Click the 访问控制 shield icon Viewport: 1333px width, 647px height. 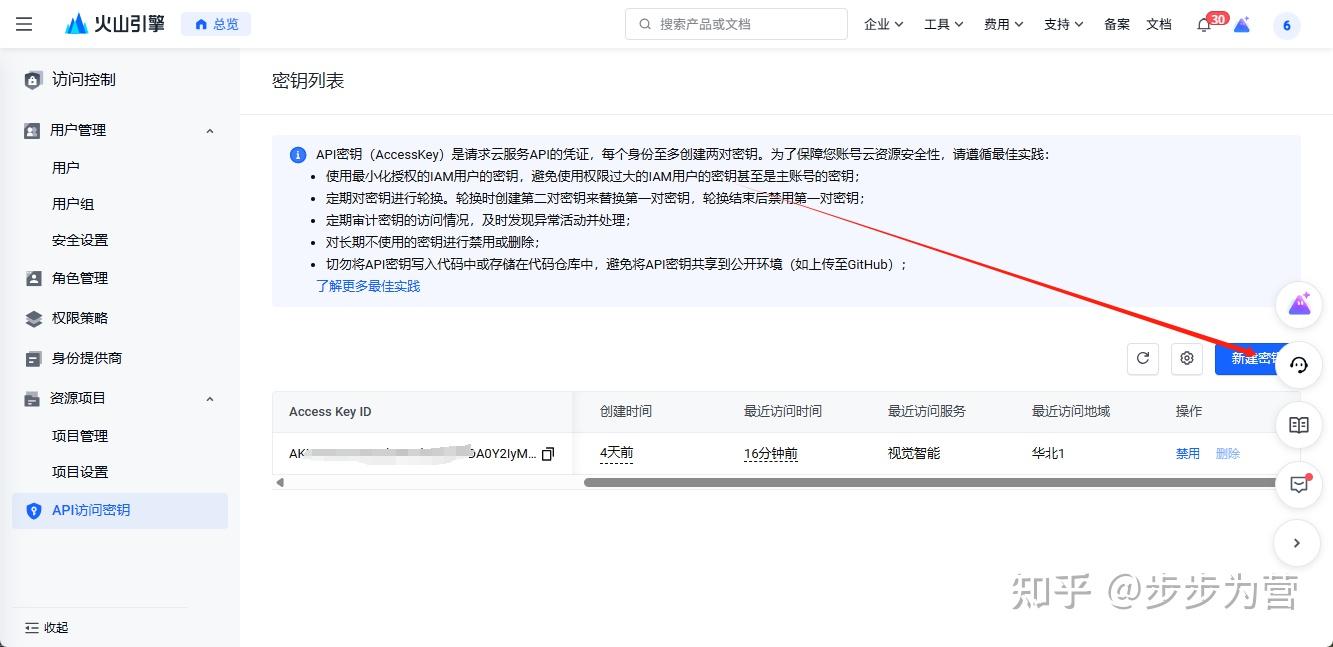click(x=33, y=80)
